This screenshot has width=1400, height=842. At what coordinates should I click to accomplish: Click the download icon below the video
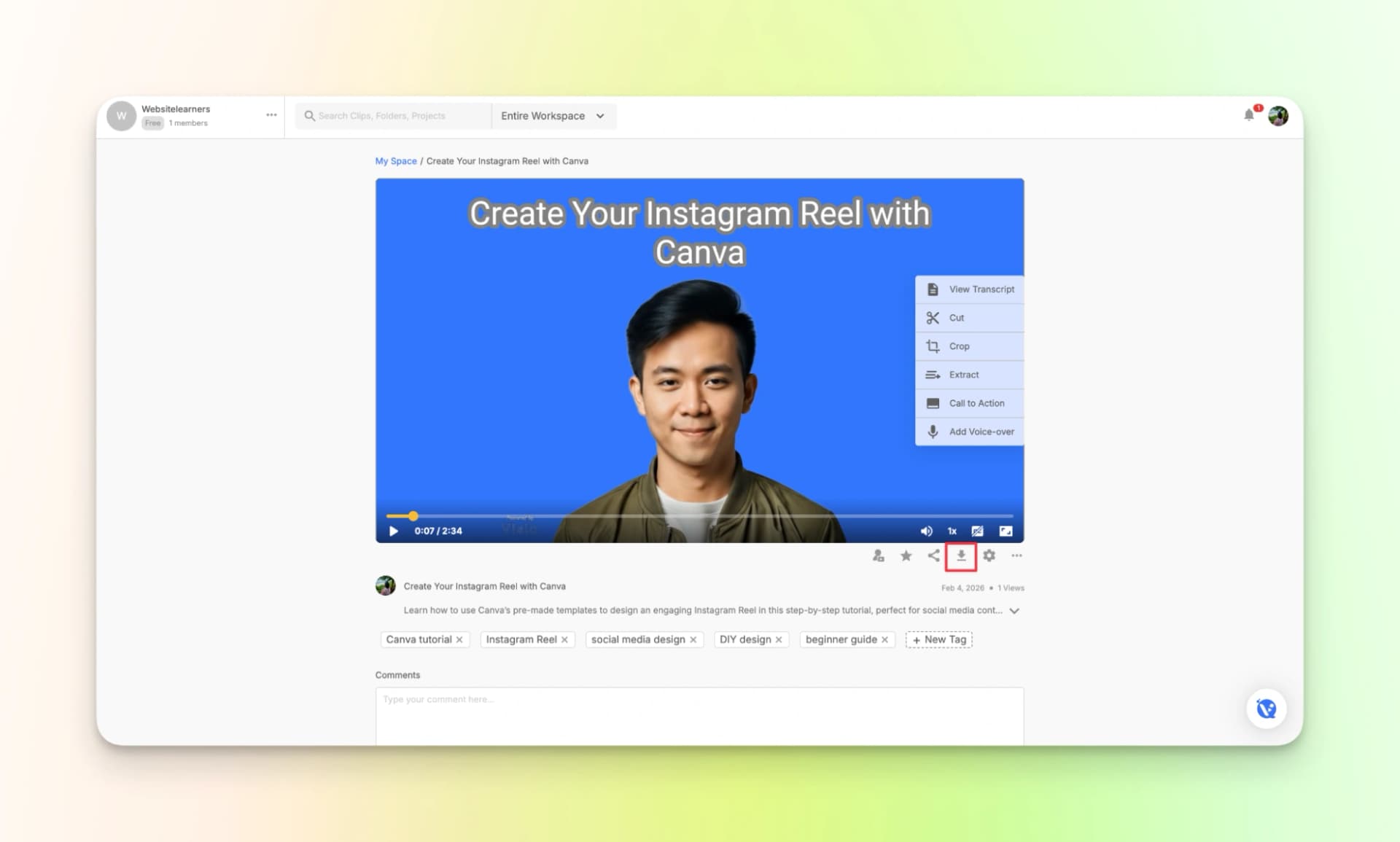(961, 556)
